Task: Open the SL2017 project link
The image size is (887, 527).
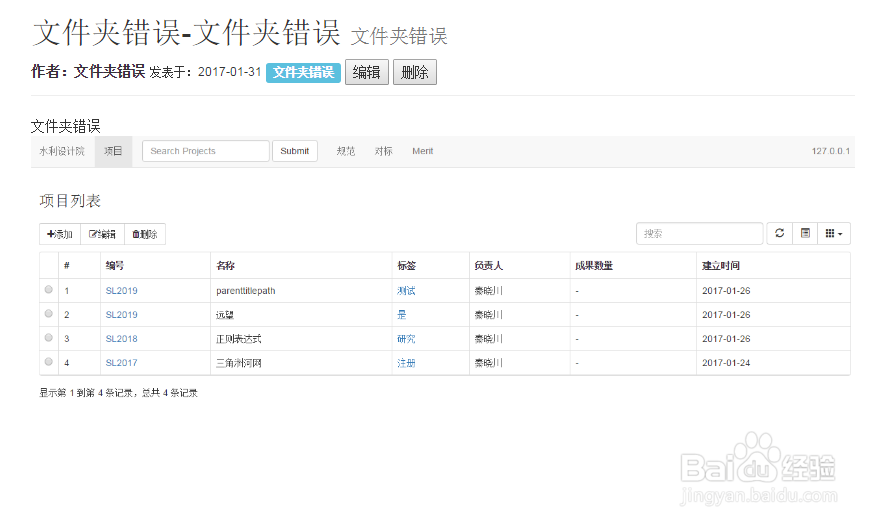Action: click(x=122, y=363)
